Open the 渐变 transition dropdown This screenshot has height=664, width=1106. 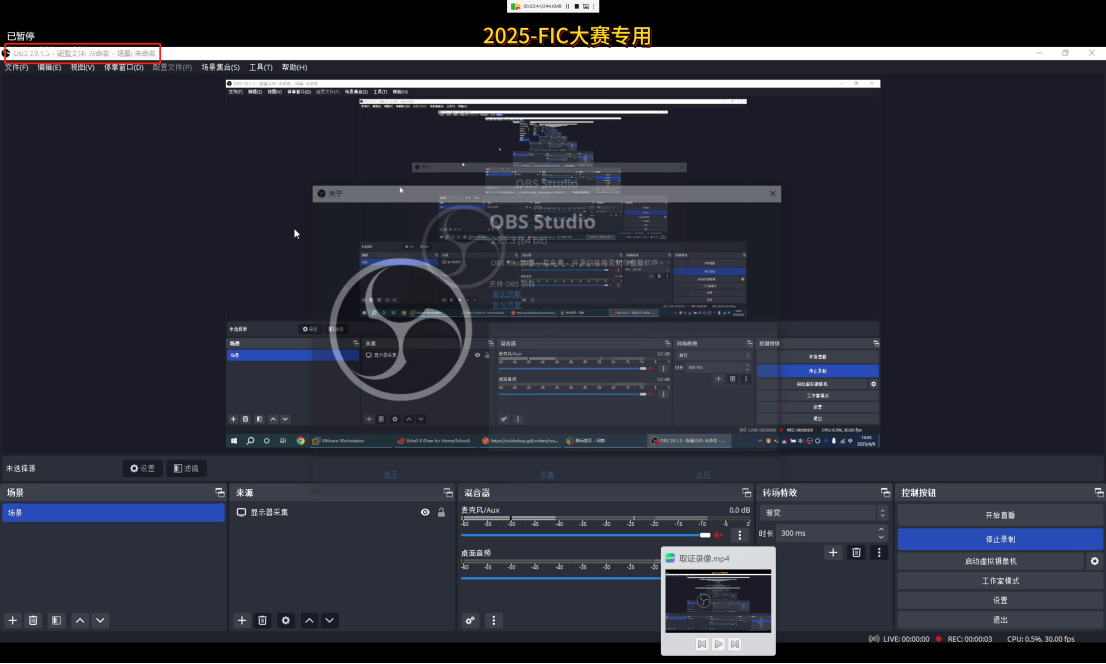pyautogui.click(x=825, y=513)
